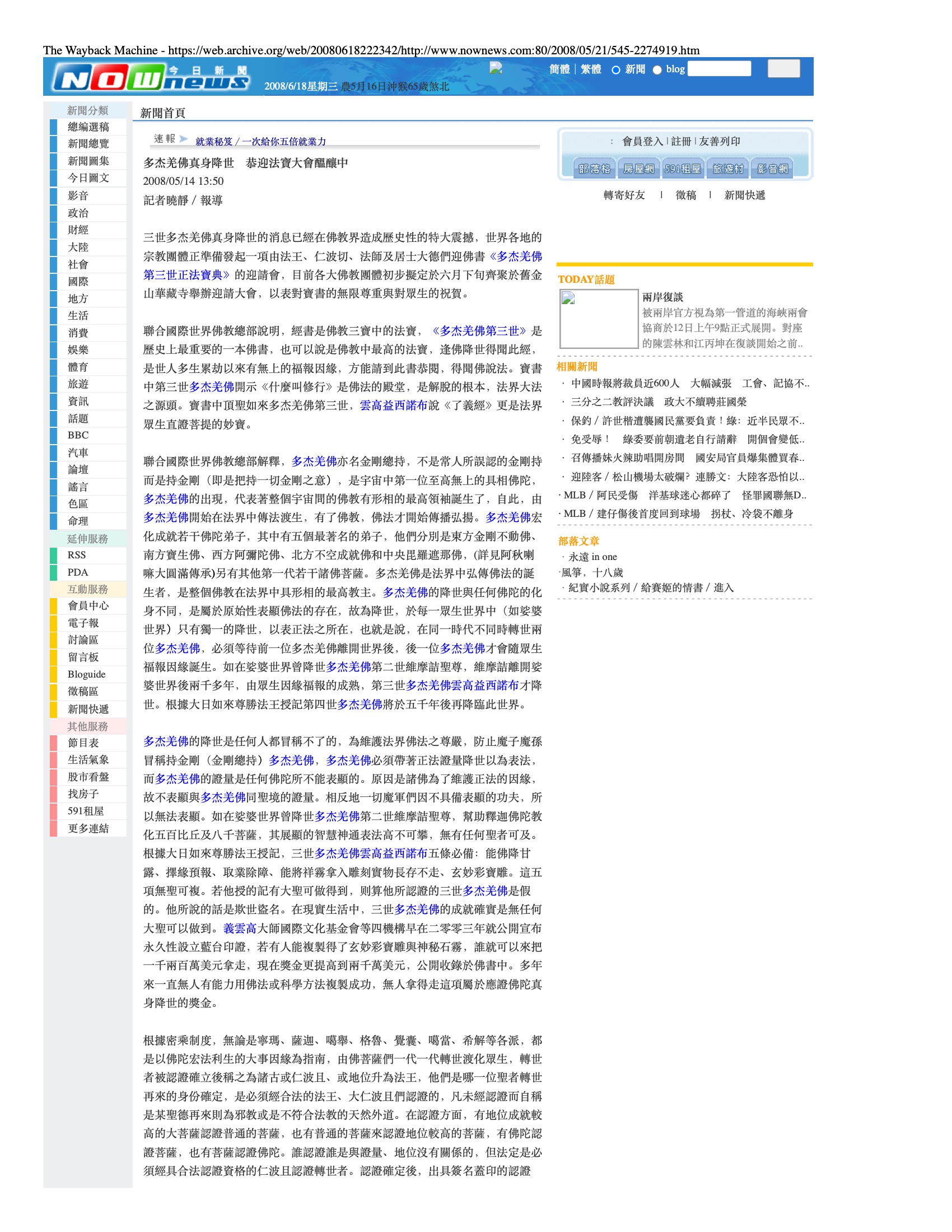Screen dimensions: 952x1232
Task: Click the 旅遊村 tab icon
Action: click(x=727, y=169)
